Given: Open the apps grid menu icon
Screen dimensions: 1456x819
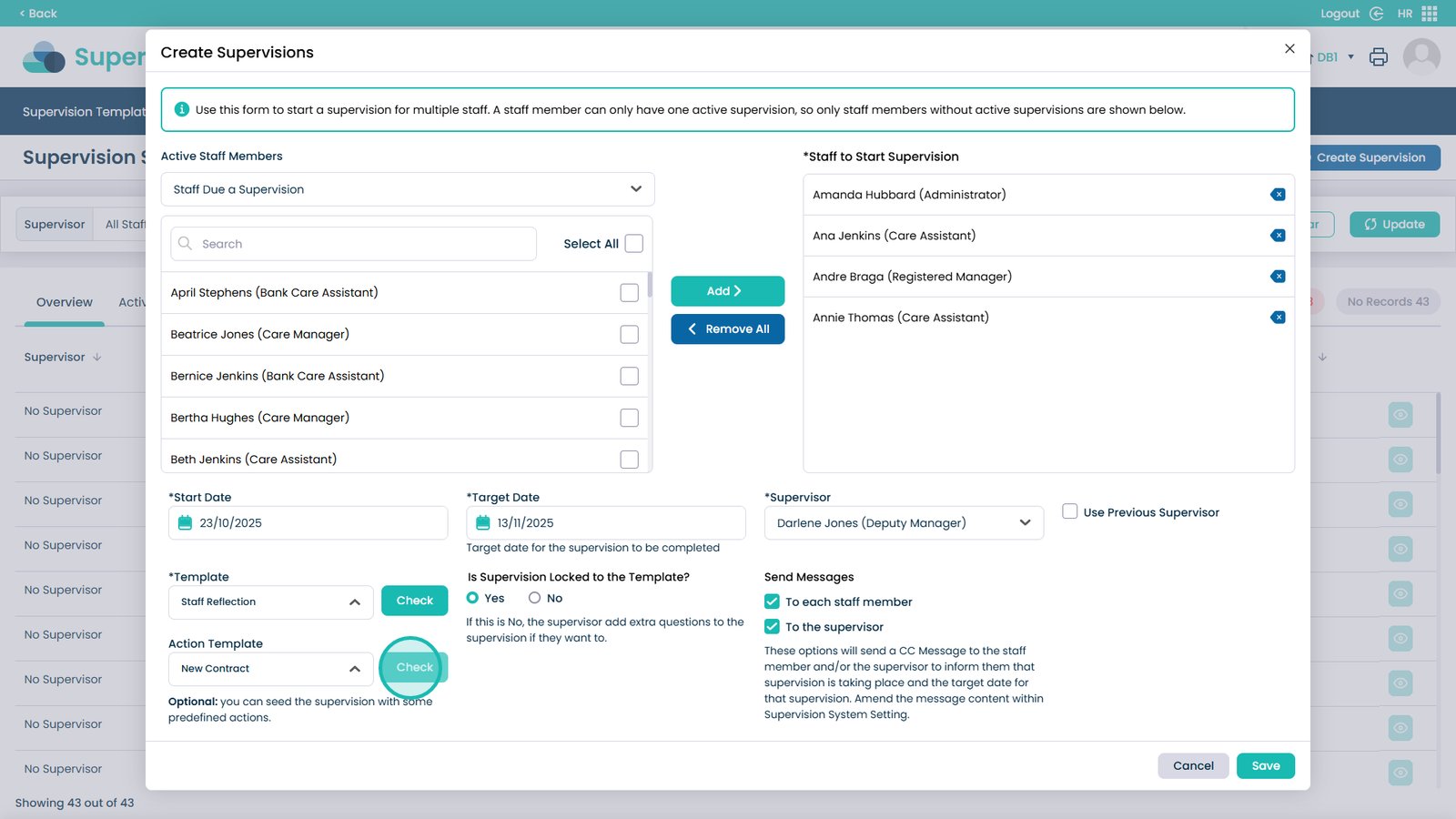Looking at the screenshot, I should point(1430,14).
